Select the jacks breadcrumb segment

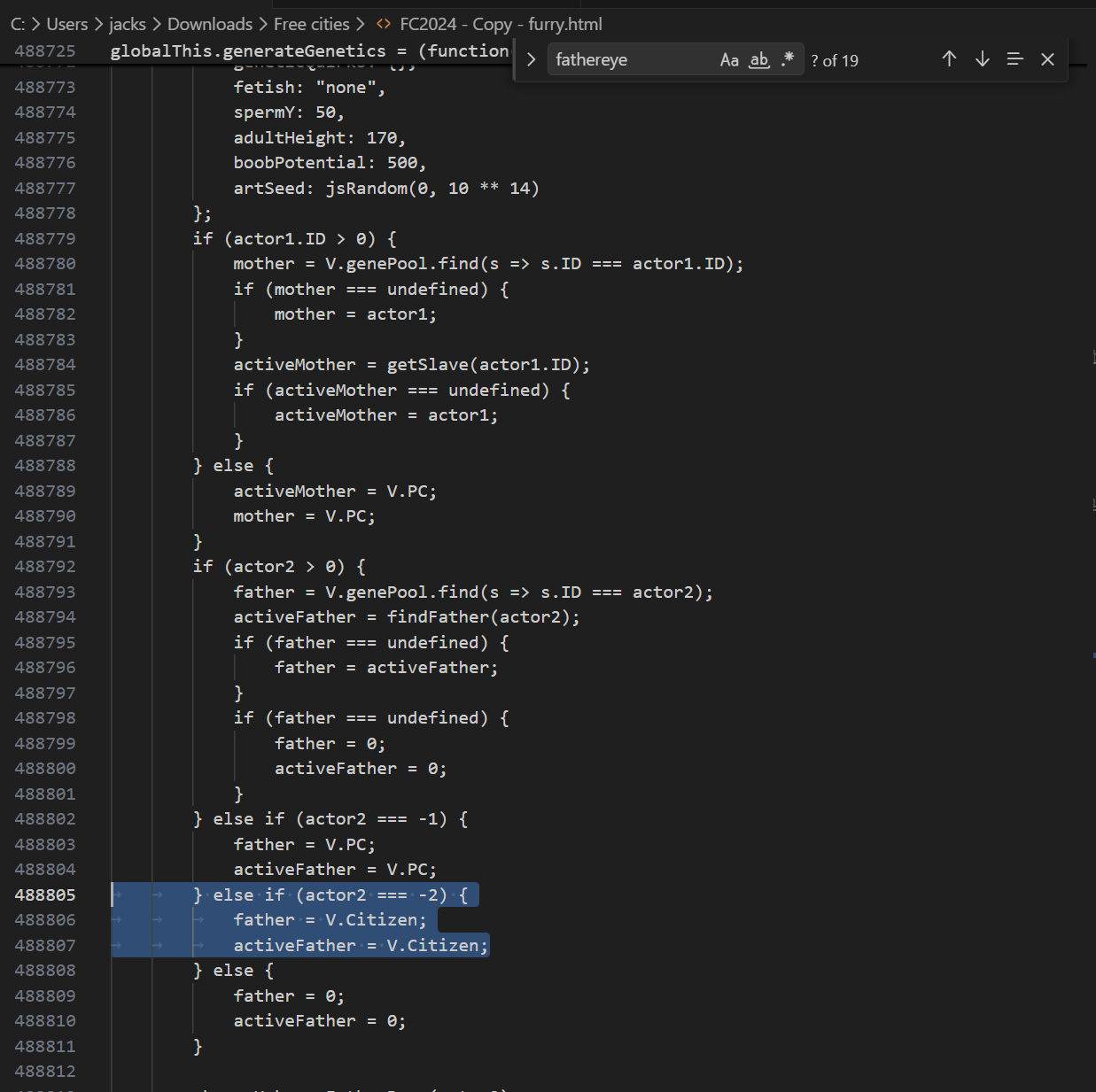128,24
